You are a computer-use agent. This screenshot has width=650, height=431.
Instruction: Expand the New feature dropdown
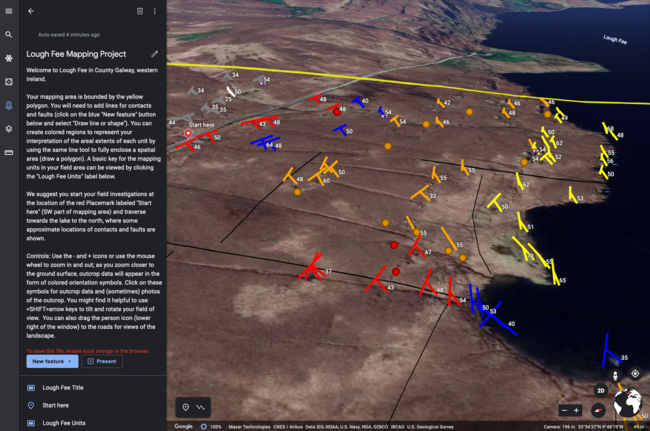pos(52,361)
